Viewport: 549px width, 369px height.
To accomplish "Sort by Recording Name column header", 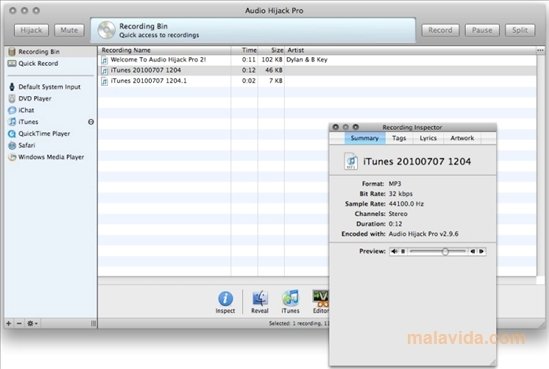I will (165, 50).
